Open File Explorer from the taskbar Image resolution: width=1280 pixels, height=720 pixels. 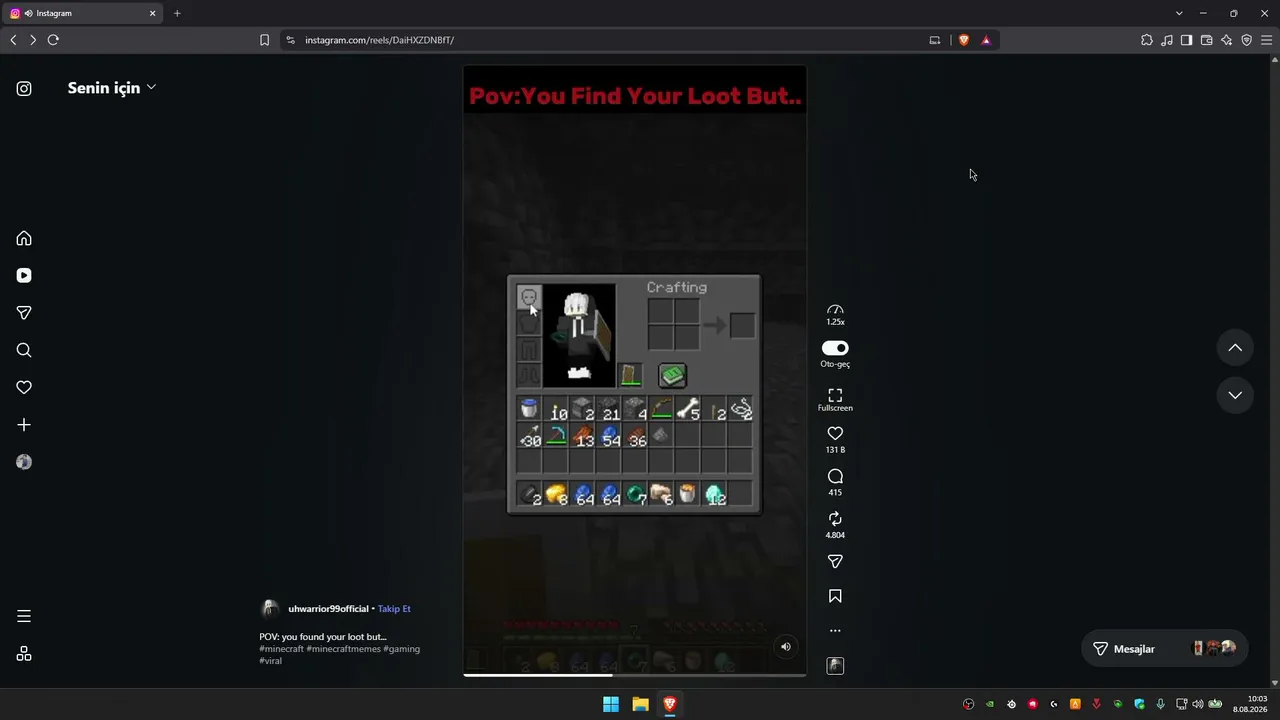coord(640,704)
